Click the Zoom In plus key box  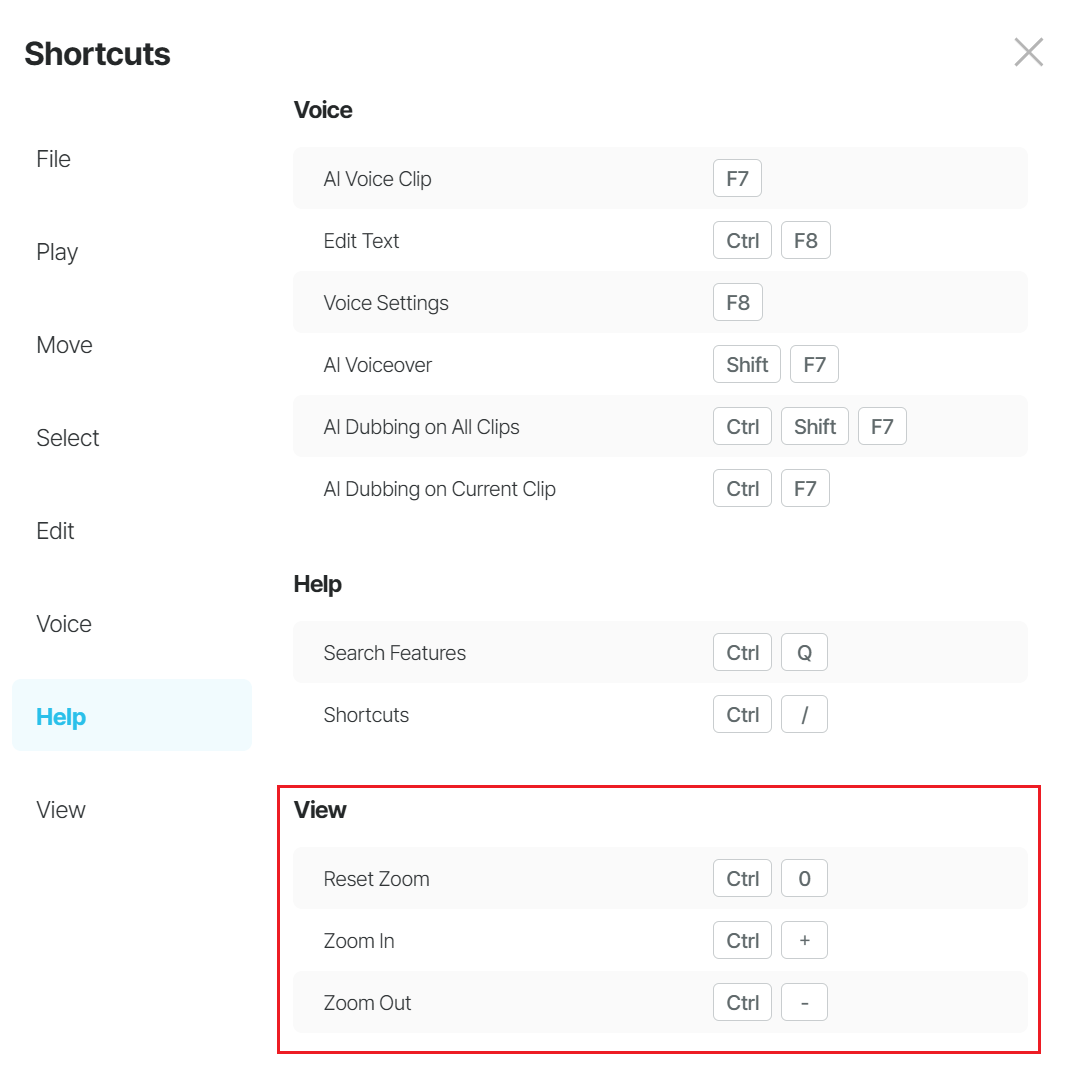tap(804, 940)
